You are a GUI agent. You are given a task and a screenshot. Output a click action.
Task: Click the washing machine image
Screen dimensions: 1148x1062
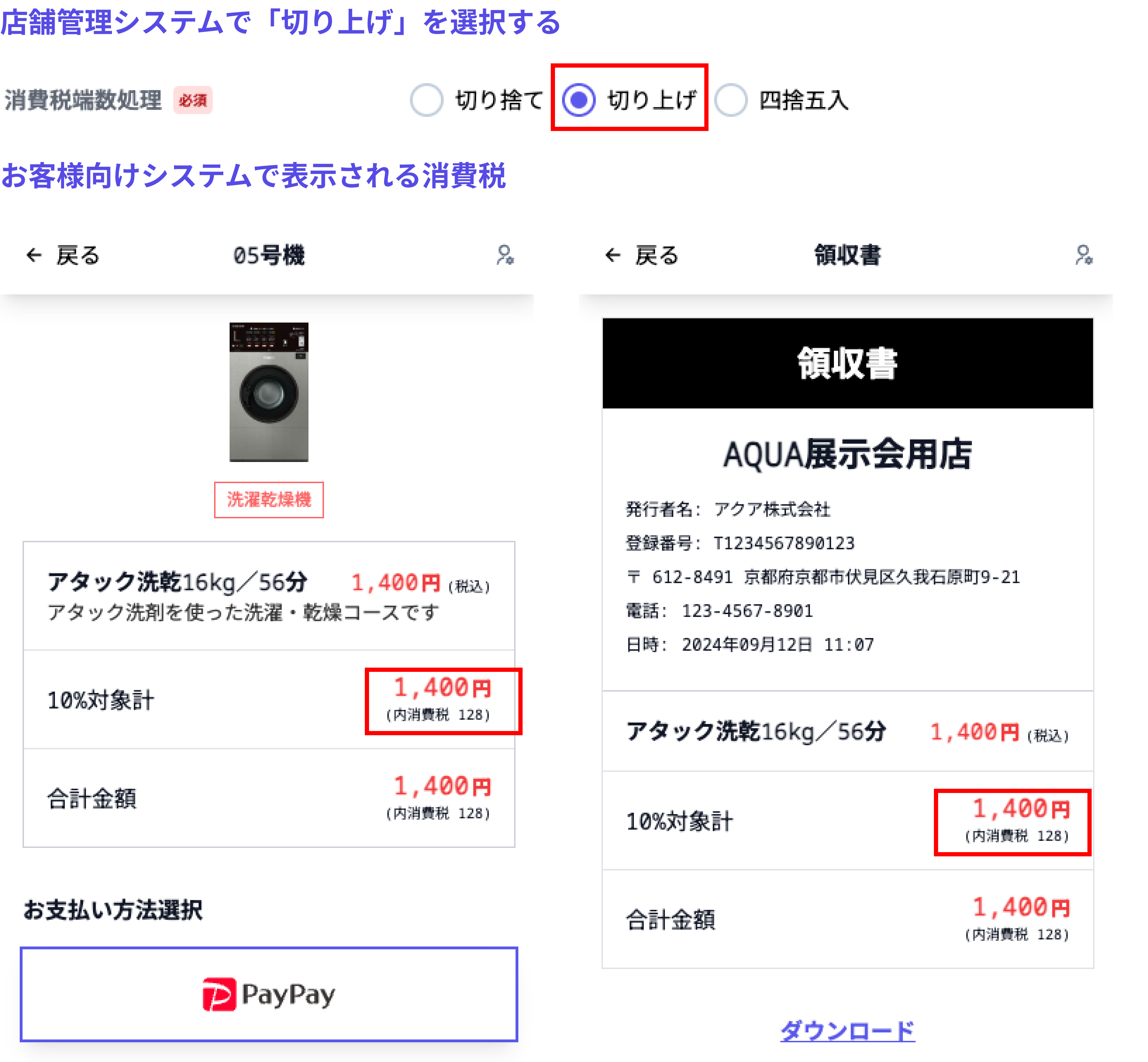point(268,392)
